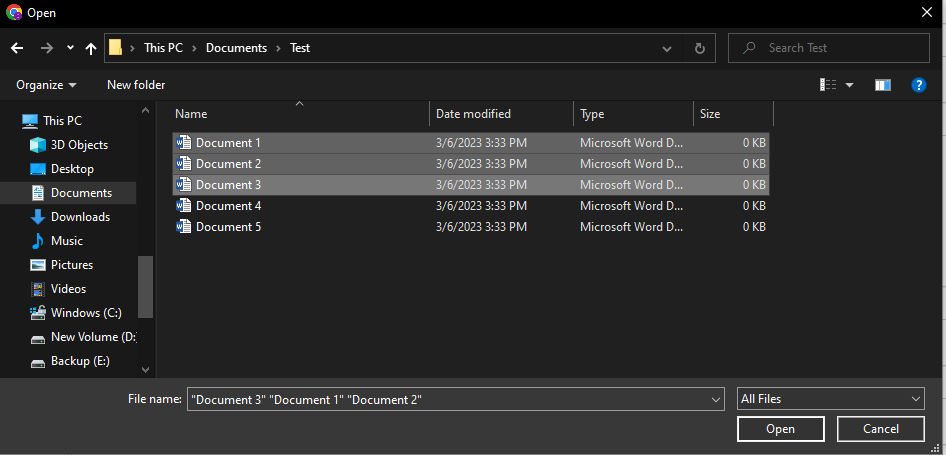946x455 pixels.
Task: Expand the recent locations dropdown arrow
Action: (70, 48)
